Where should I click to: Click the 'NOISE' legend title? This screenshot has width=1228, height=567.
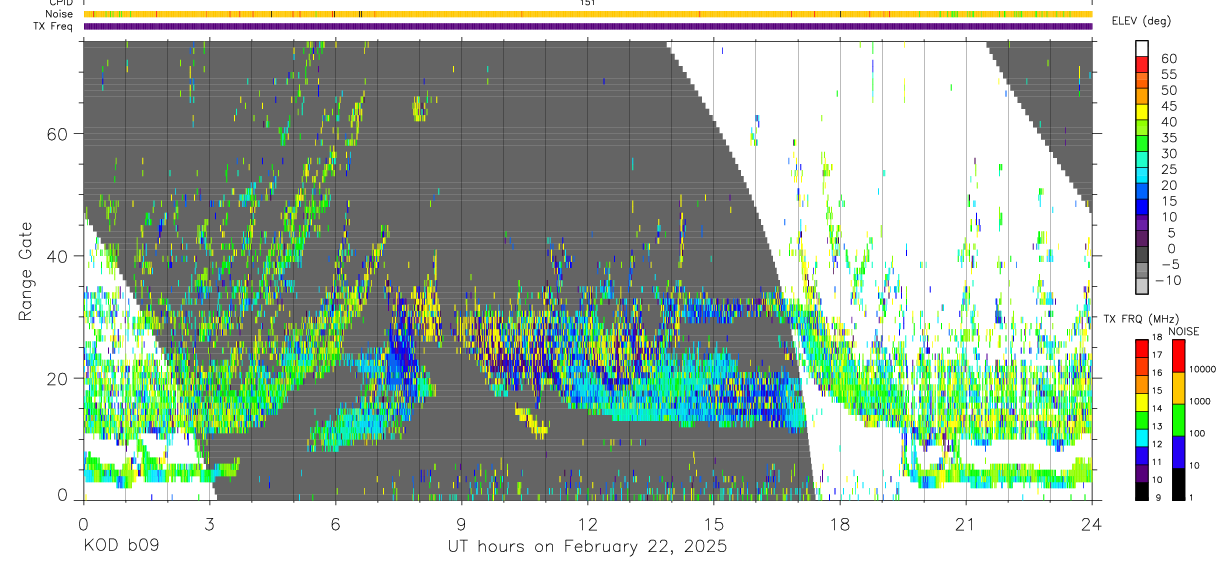tap(1185, 331)
